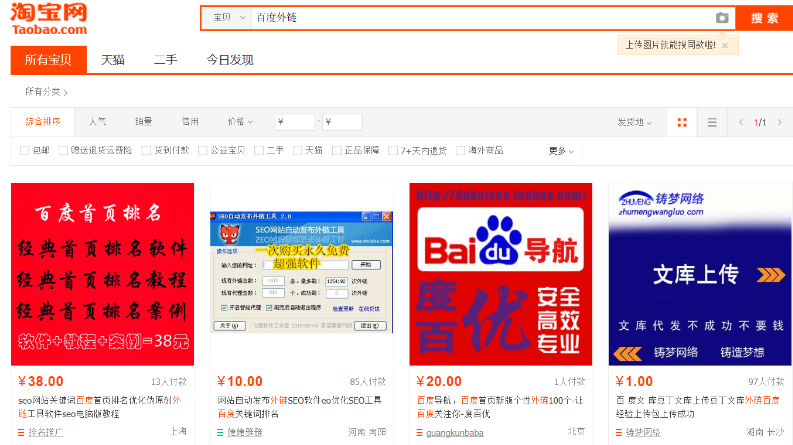Viewport: 793px width, 445px height.
Task: Click the minimum price input field
Action: coord(295,122)
